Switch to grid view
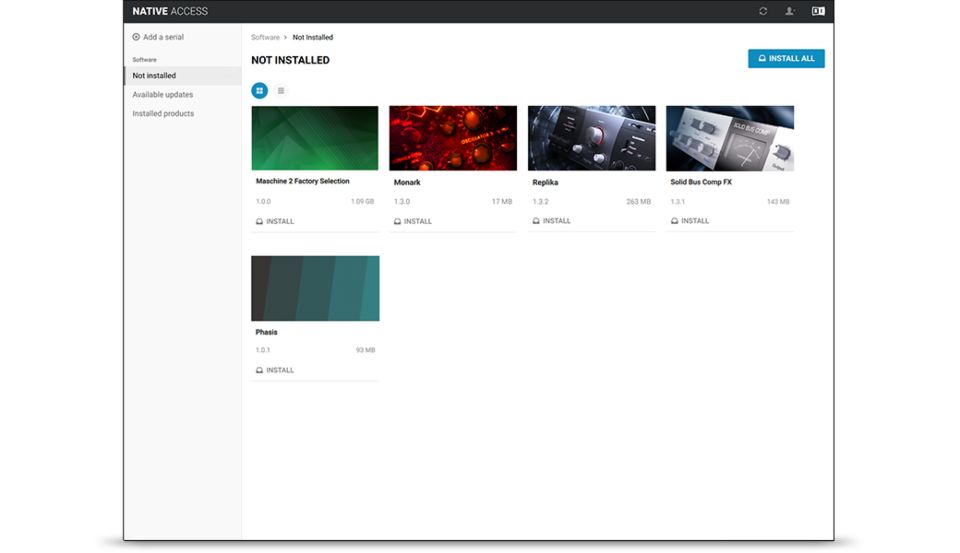960x553 pixels. click(x=259, y=90)
